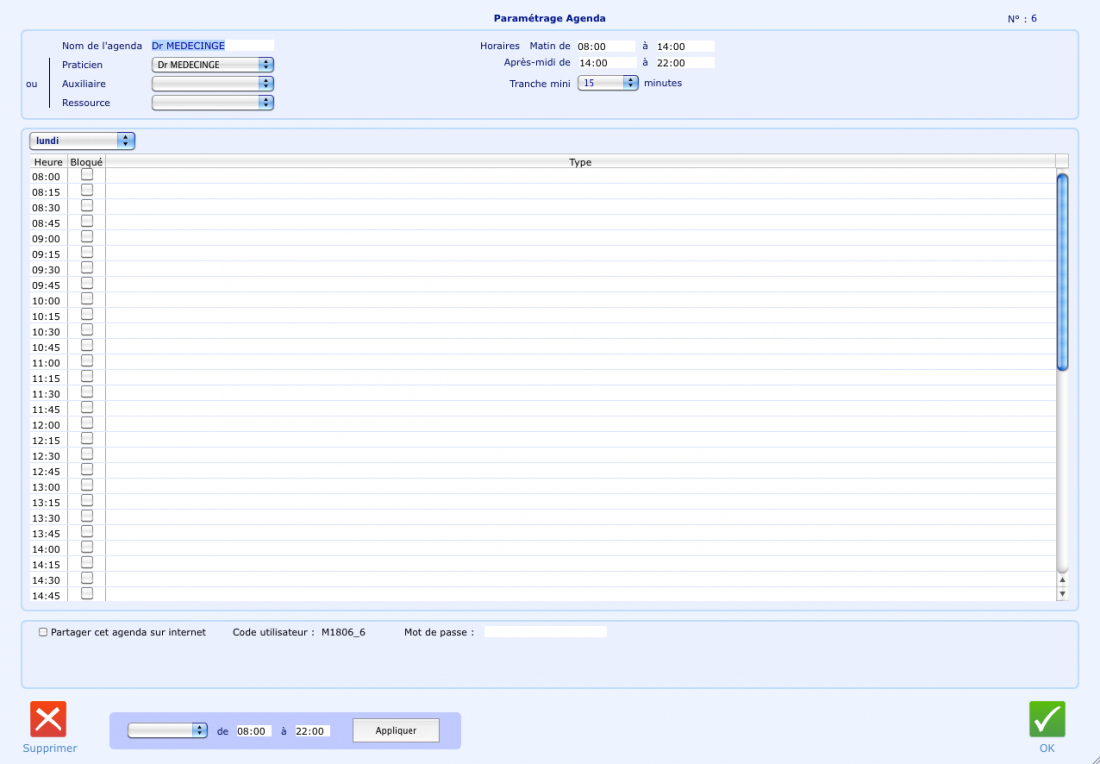
Task: Click the Après-midi end time 22:00 field
Action: click(x=685, y=62)
